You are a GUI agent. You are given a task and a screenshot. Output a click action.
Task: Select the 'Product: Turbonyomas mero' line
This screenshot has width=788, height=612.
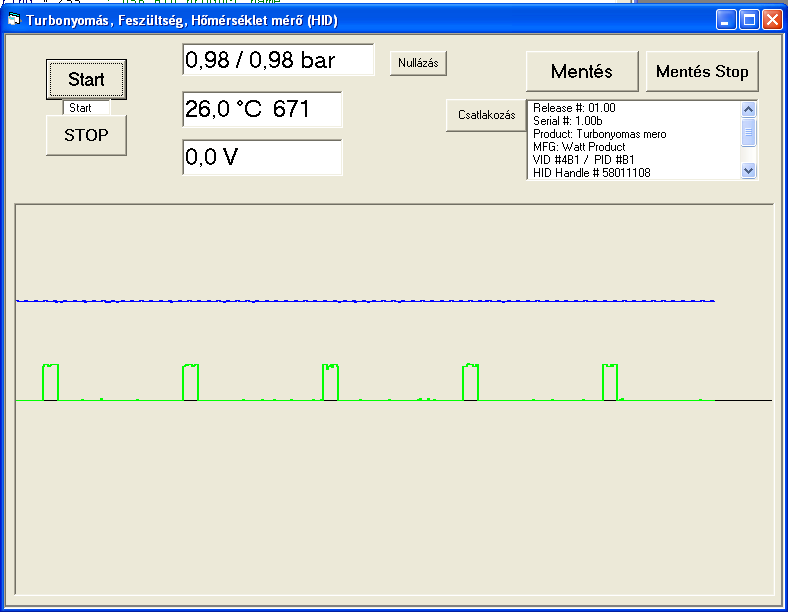600,134
